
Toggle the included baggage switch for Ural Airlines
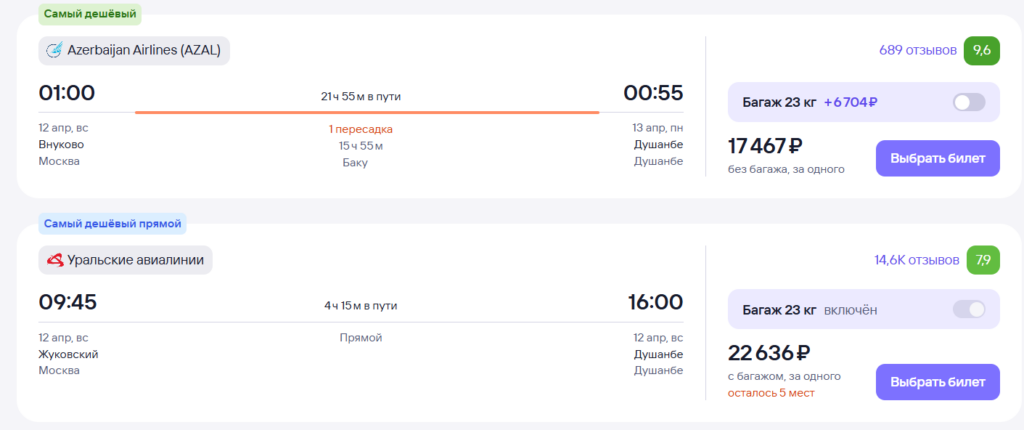click(969, 309)
